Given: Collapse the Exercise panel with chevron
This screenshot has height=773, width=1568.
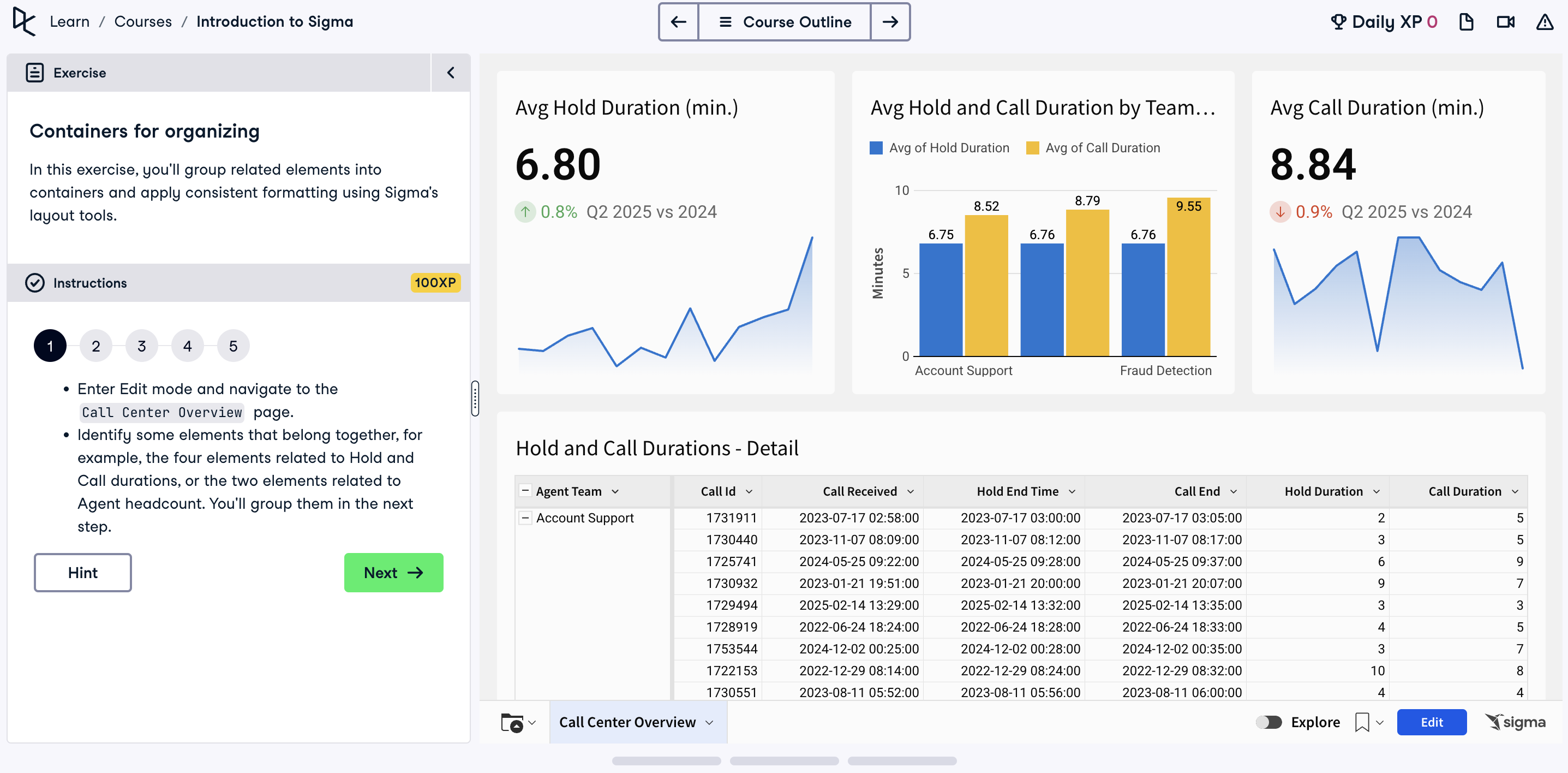Looking at the screenshot, I should point(451,73).
